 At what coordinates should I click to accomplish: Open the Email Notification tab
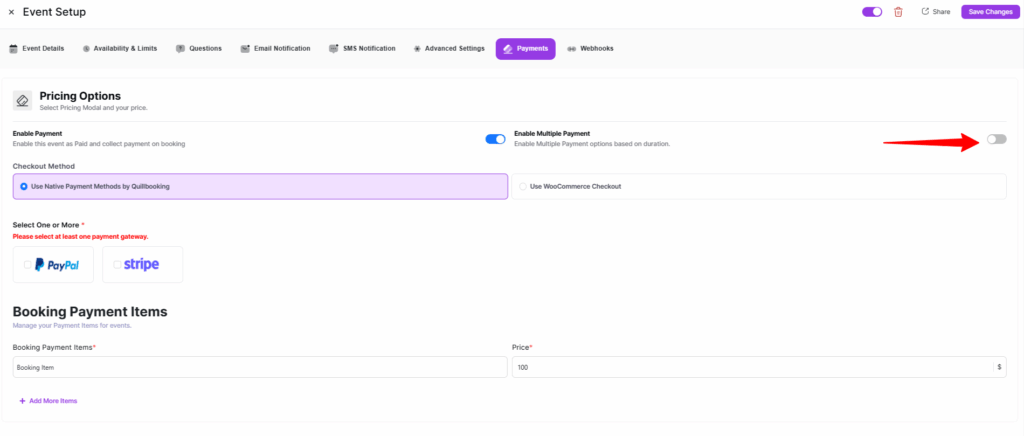pyautogui.click(x=276, y=48)
